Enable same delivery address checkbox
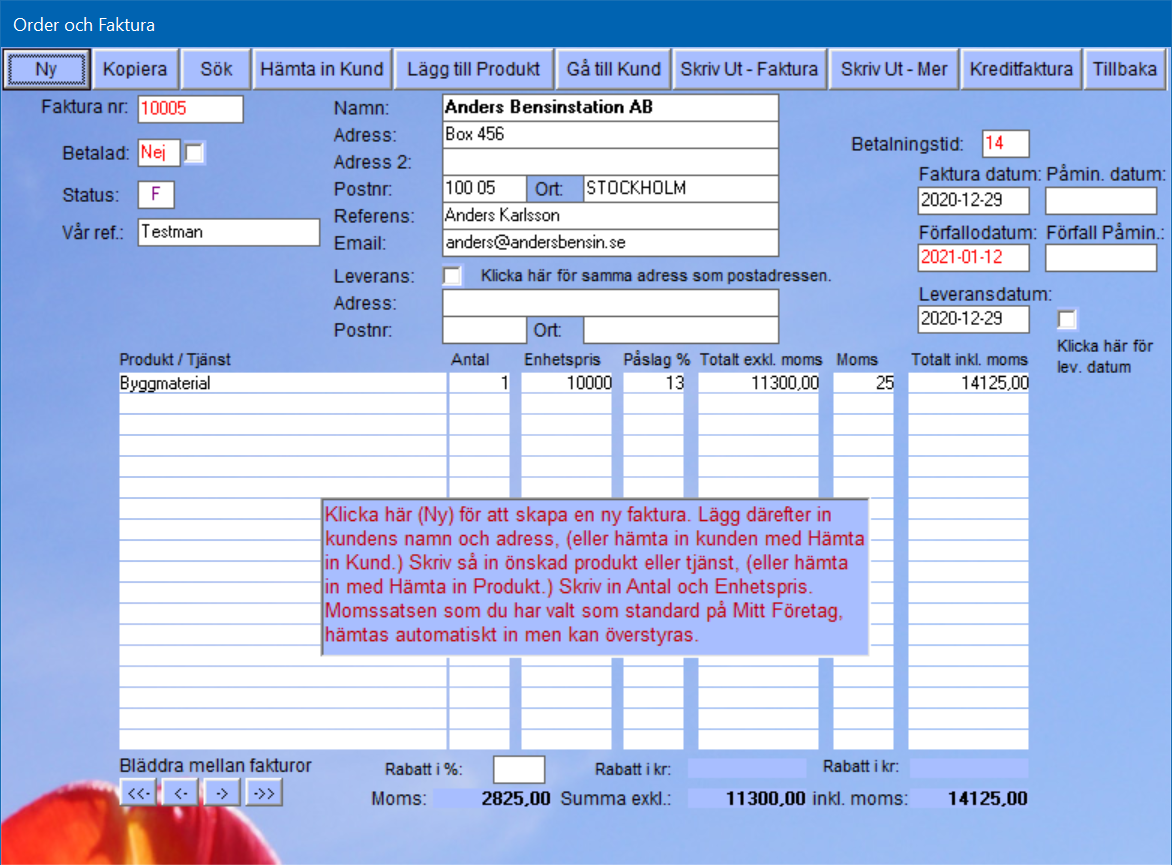Viewport: 1172px width, 865px height. (x=452, y=275)
